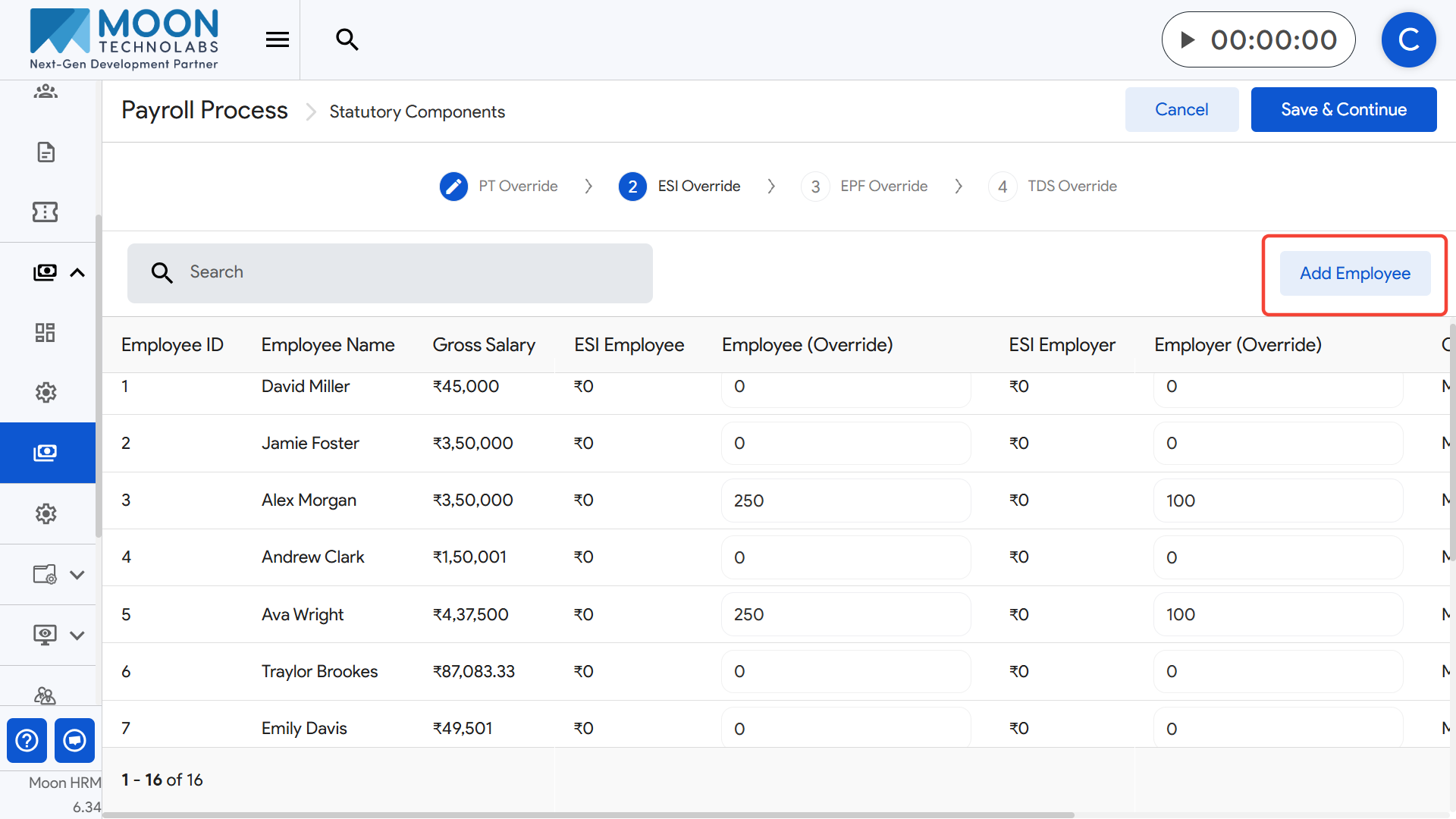
Task: Open the dashboard grid icon in sidebar
Action: [x=45, y=332]
